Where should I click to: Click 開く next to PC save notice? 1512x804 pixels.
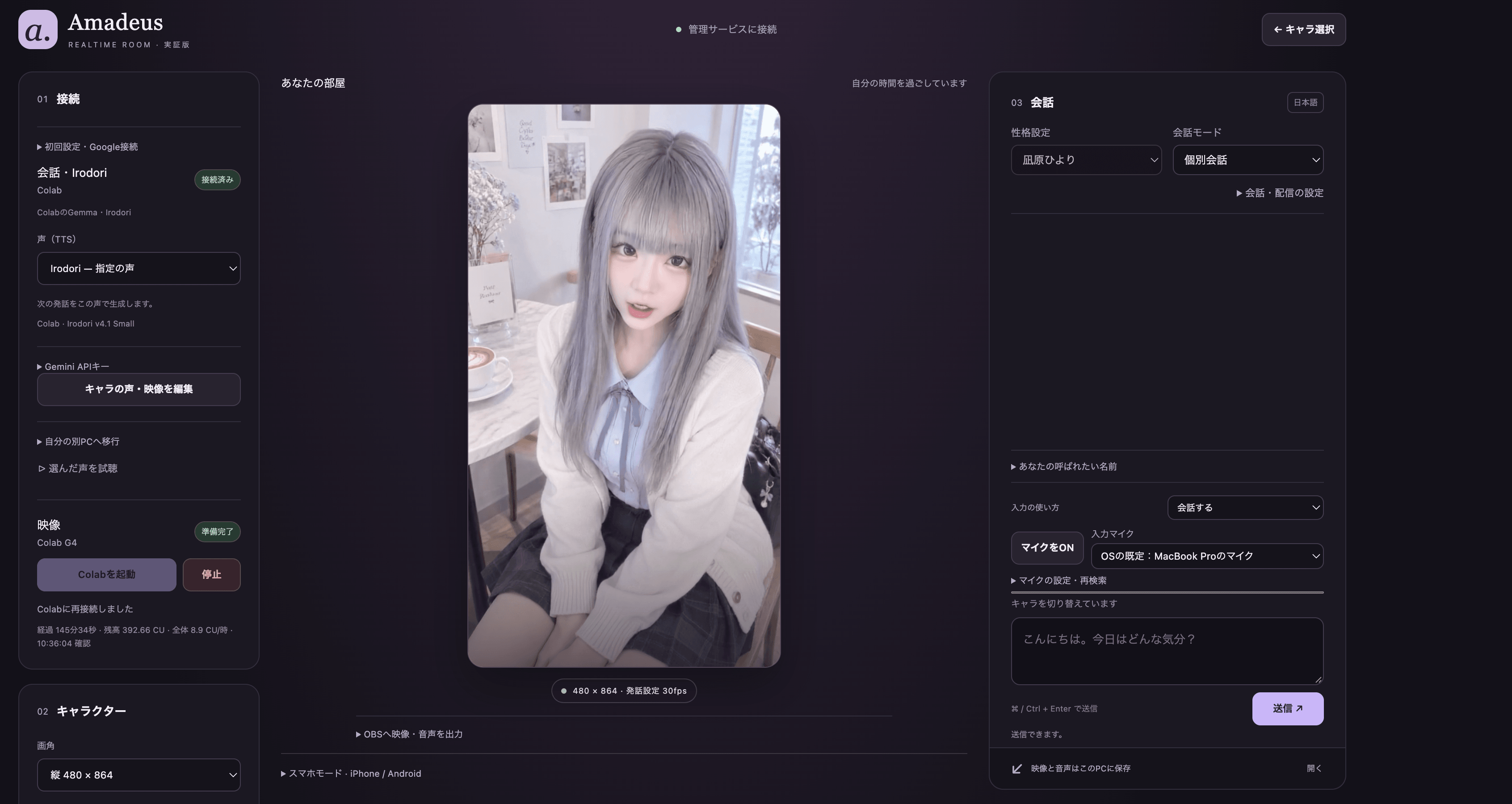point(1314,768)
